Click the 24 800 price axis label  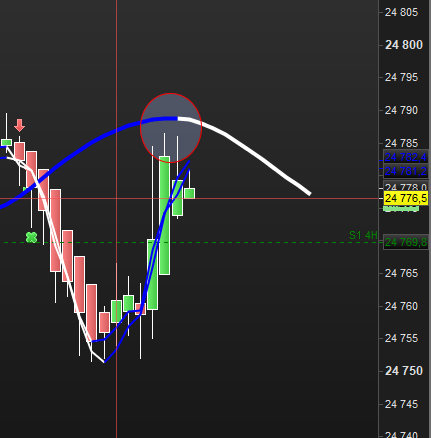[404, 45]
